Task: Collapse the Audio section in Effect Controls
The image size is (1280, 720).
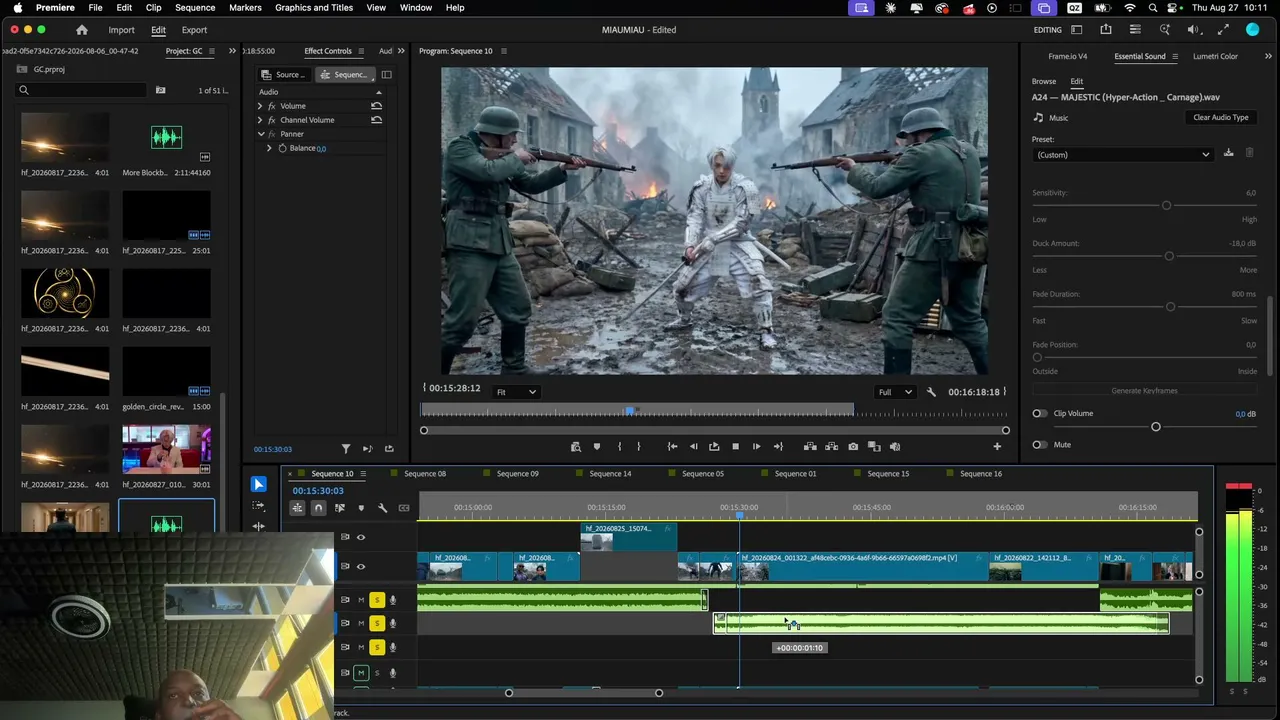Action: pyautogui.click(x=378, y=92)
